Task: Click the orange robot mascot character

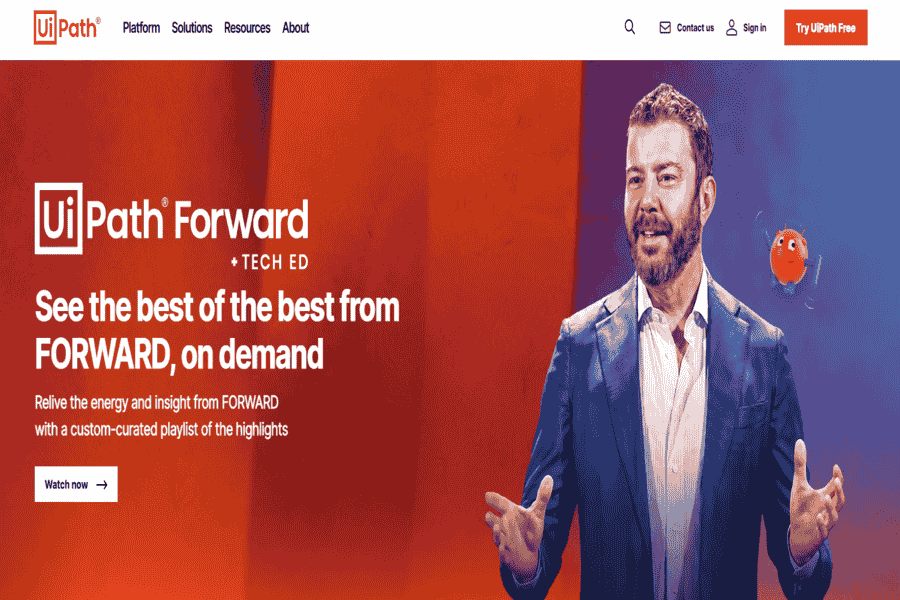Action: pos(791,257)
